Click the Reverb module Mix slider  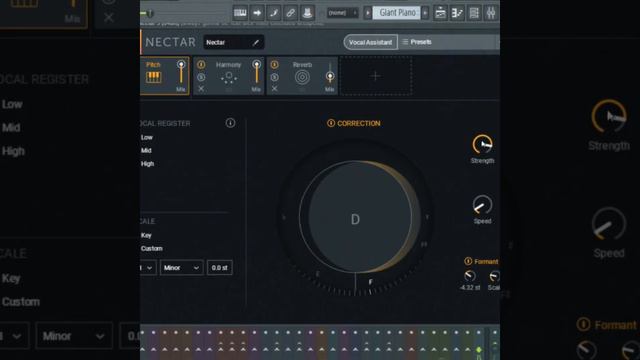(330, 73)
